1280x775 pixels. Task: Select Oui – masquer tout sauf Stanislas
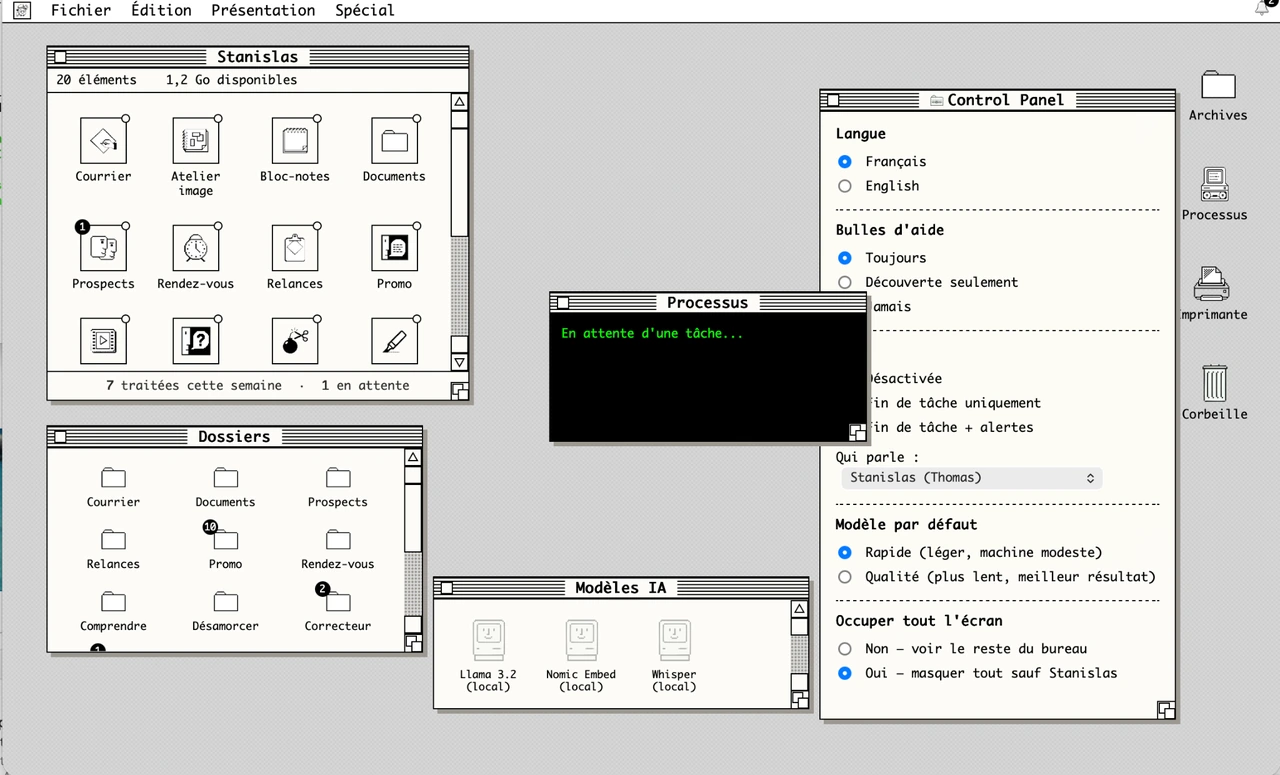pyautogui.click(x=845, y=673)
